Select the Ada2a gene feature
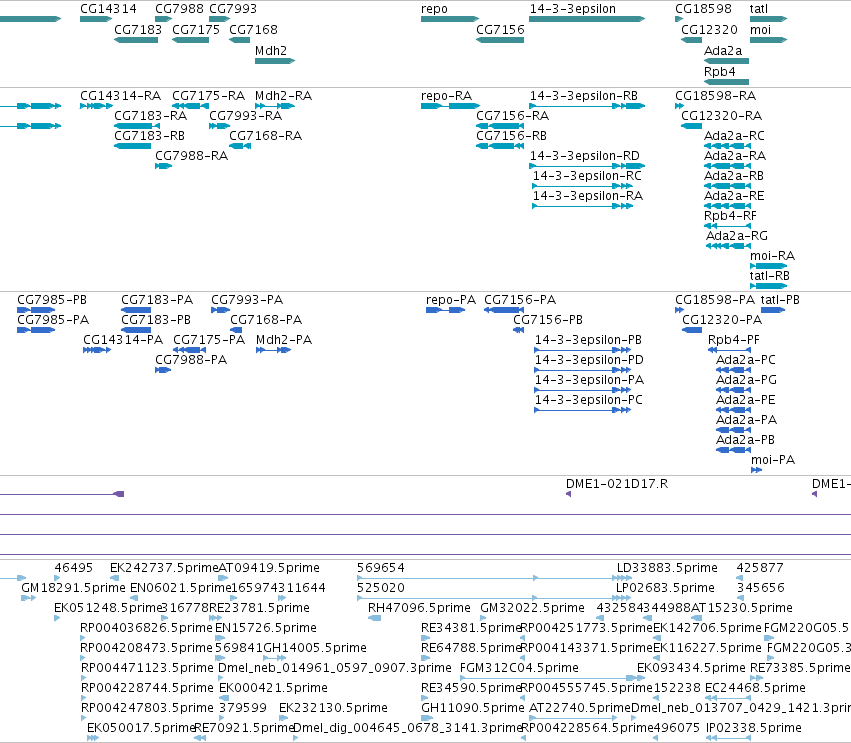Screen dimensions: 851x743 [x=726, y=61]
